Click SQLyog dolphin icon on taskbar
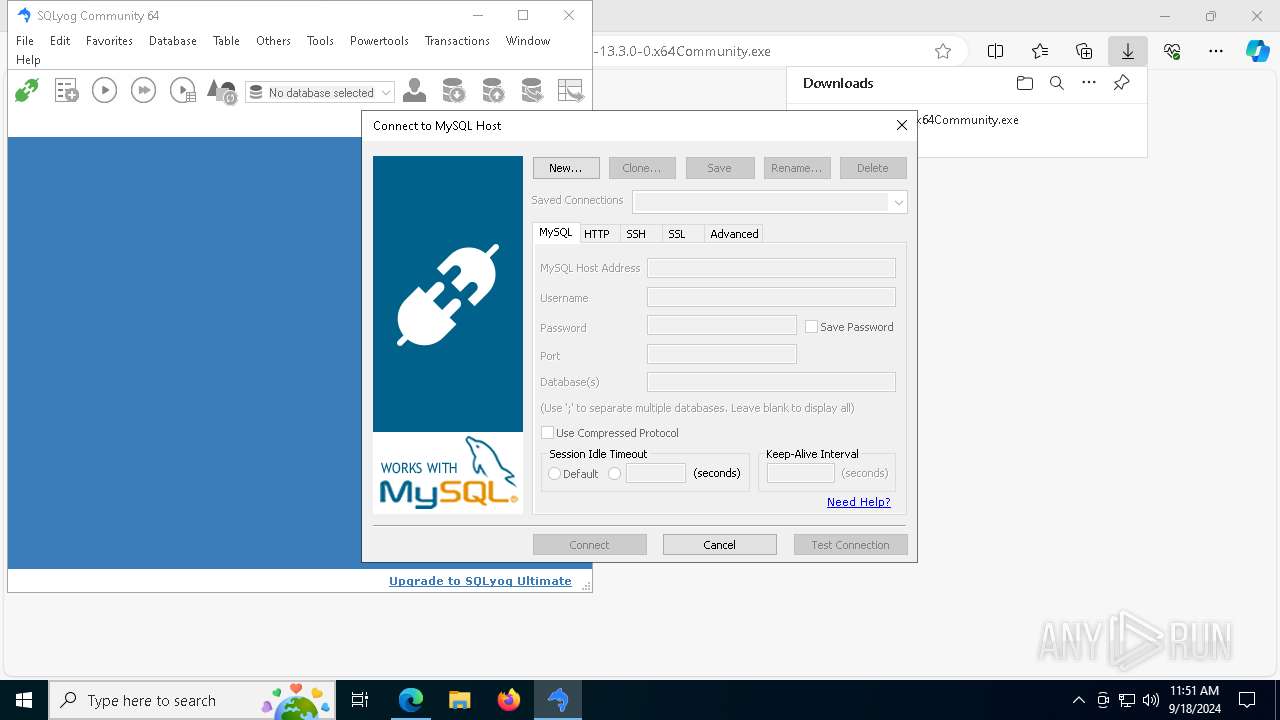Screen dimensions: 1280x720 pos(558,700)
